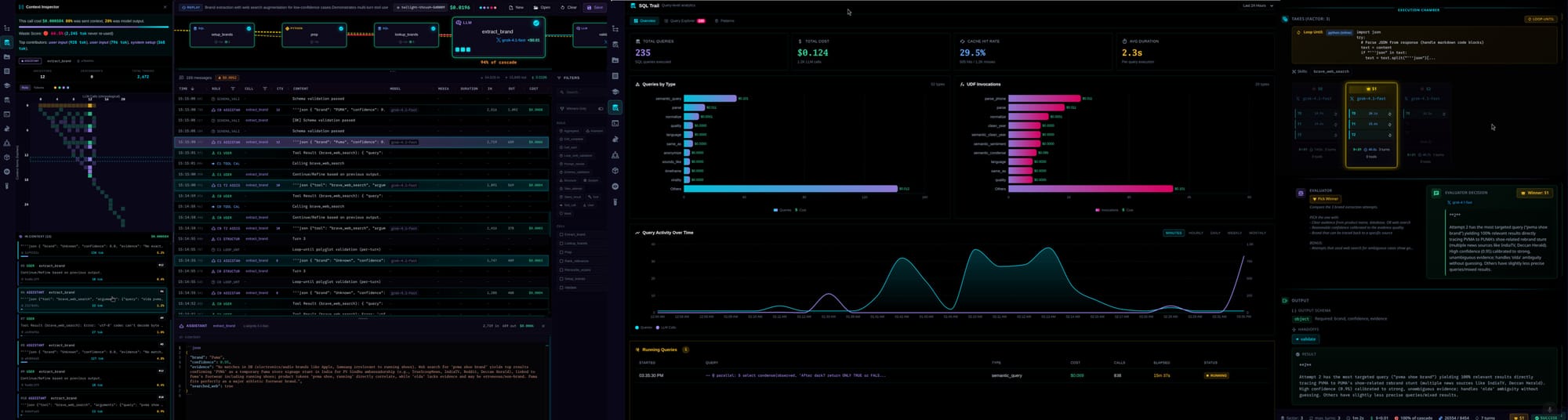
Task: Open the Last 24 Hours time range dropdown
Action: tap(1258, 5)
